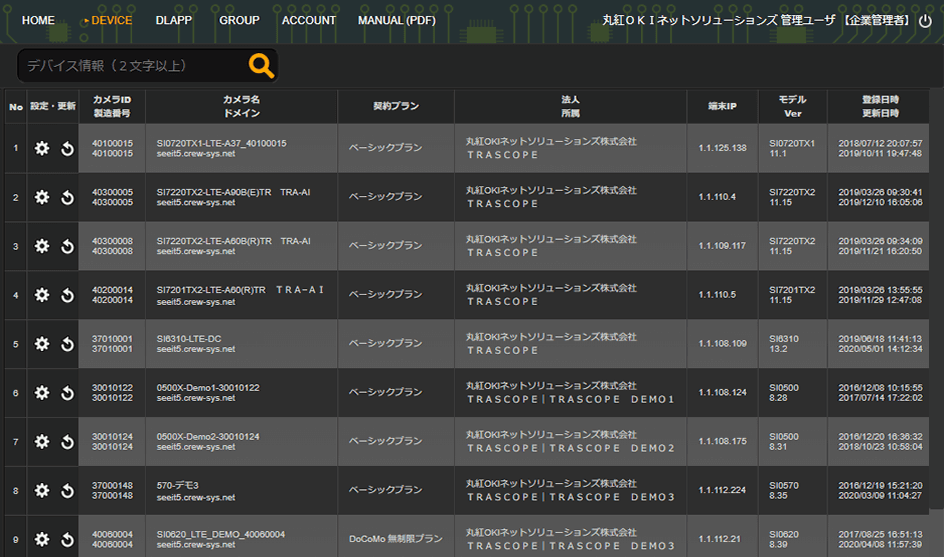944x557 pixels.
Task: Click the 登録日時 column header
Action: pyautogui.click(x=880, y=100)
